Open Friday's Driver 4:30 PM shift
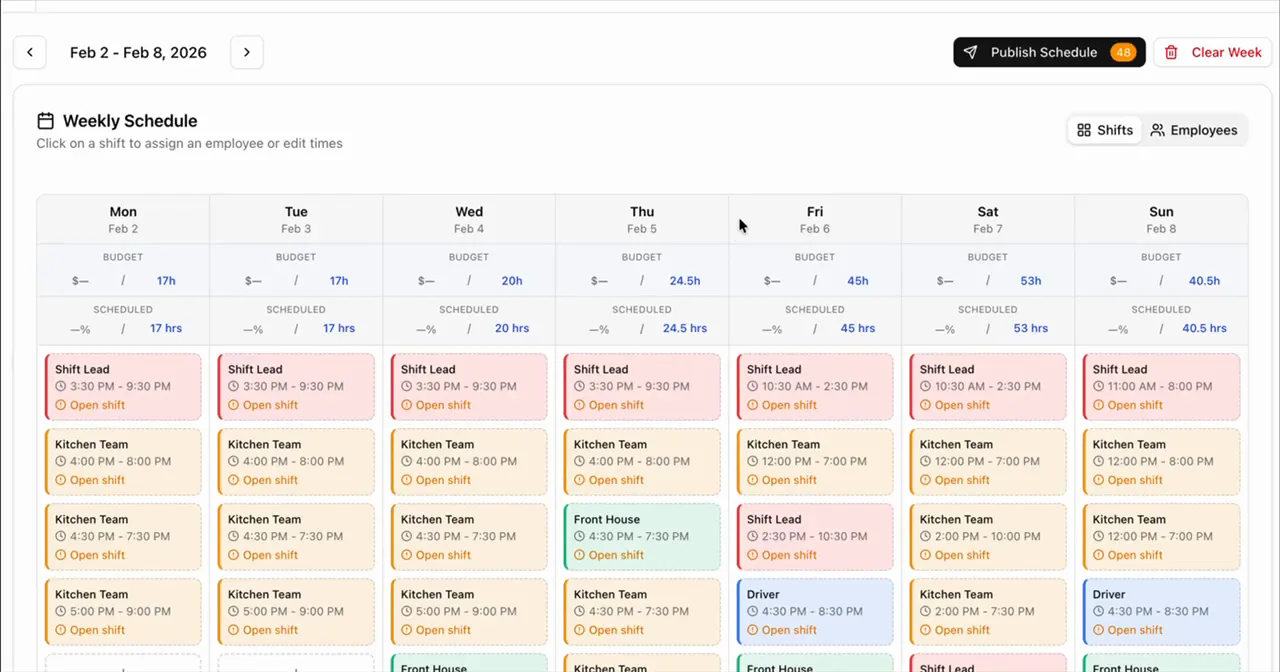This screenshot has width=1280, height=672. point(815,612)
